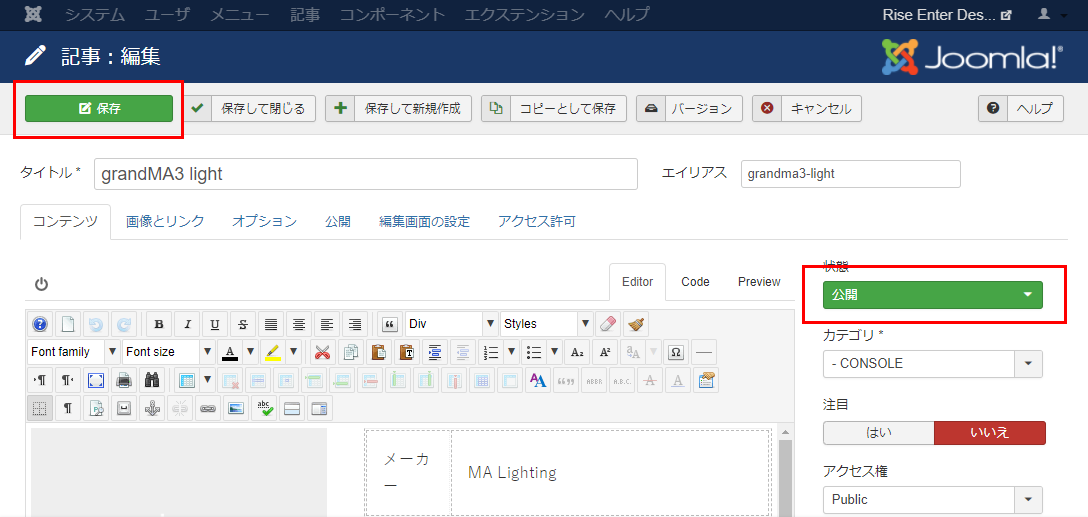
Task: Click the paste clipboard icon
Action: coord(380,352)
